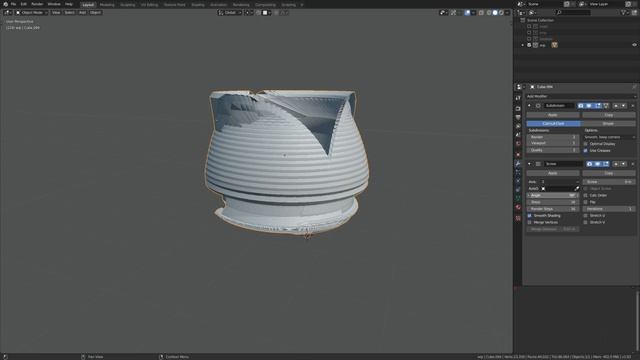
Task: Open the Material properties tab
Action: [x=518, y=207]
